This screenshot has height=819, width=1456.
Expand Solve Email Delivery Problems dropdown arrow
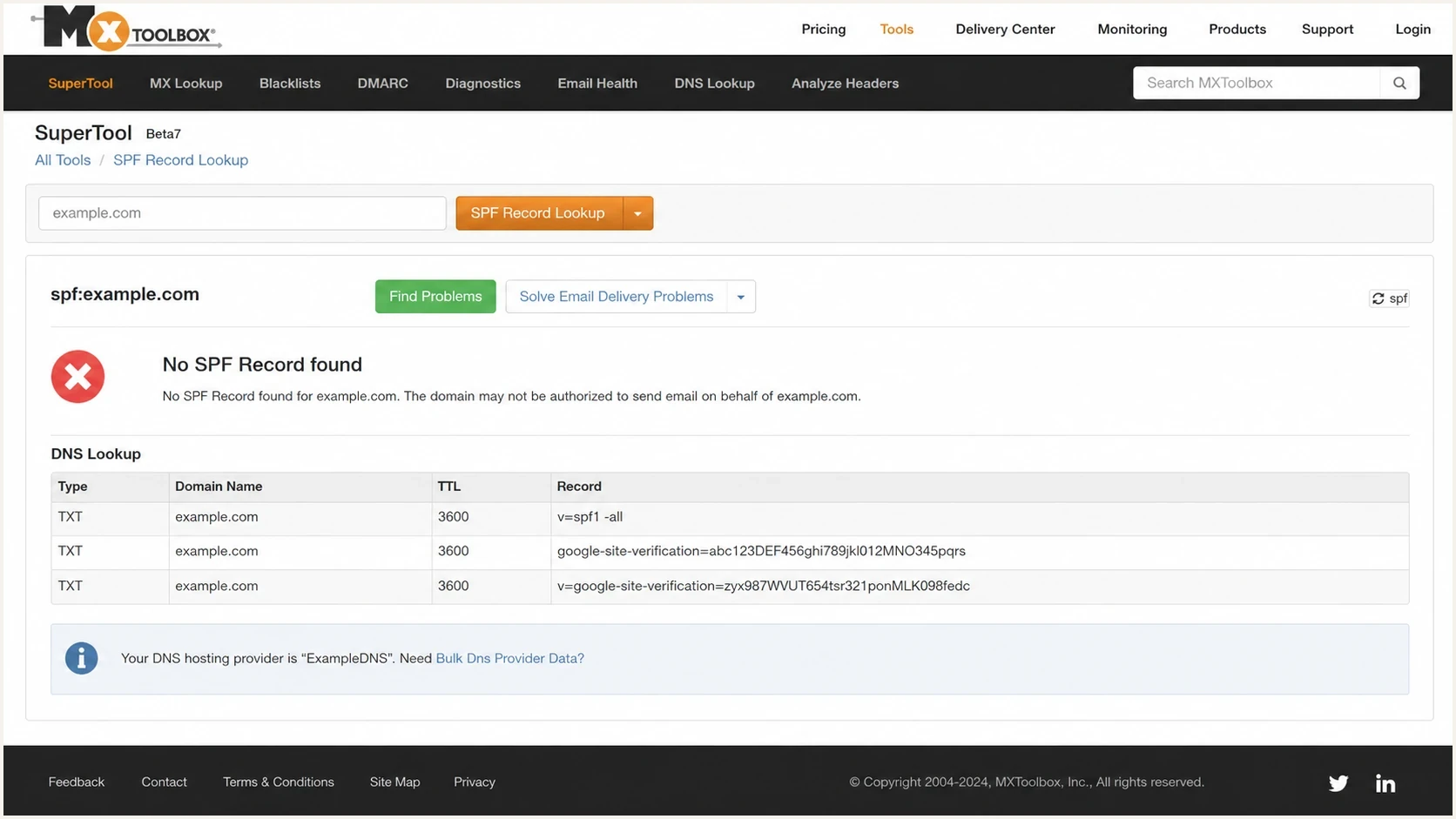coord(741,297)
